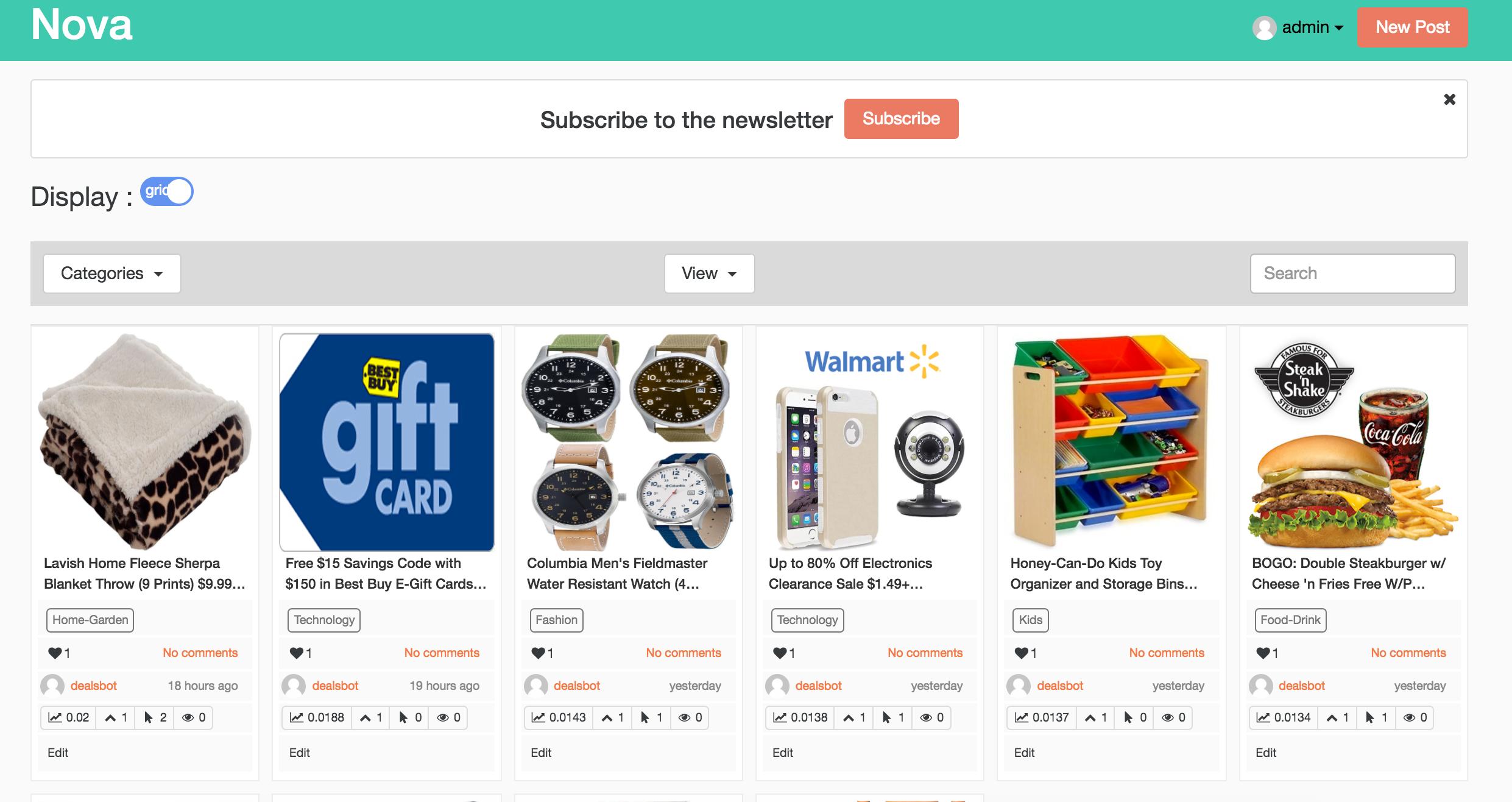Click the cursor/click count icon on blanket post
The image size is (1512, 802).
coord(151,718)
